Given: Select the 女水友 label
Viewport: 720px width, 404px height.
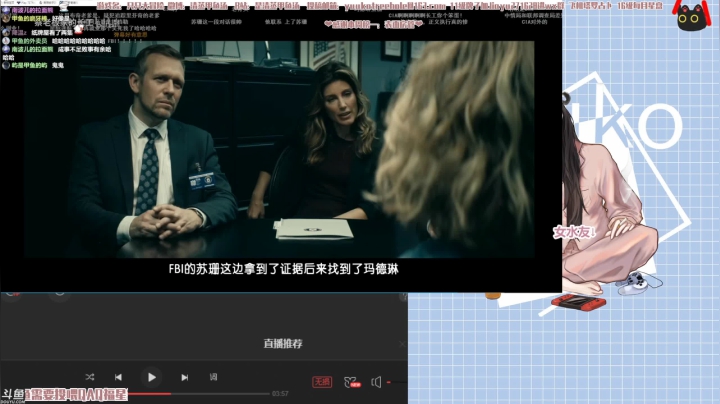Looking at the screenshot, I should tap(574, 232).
